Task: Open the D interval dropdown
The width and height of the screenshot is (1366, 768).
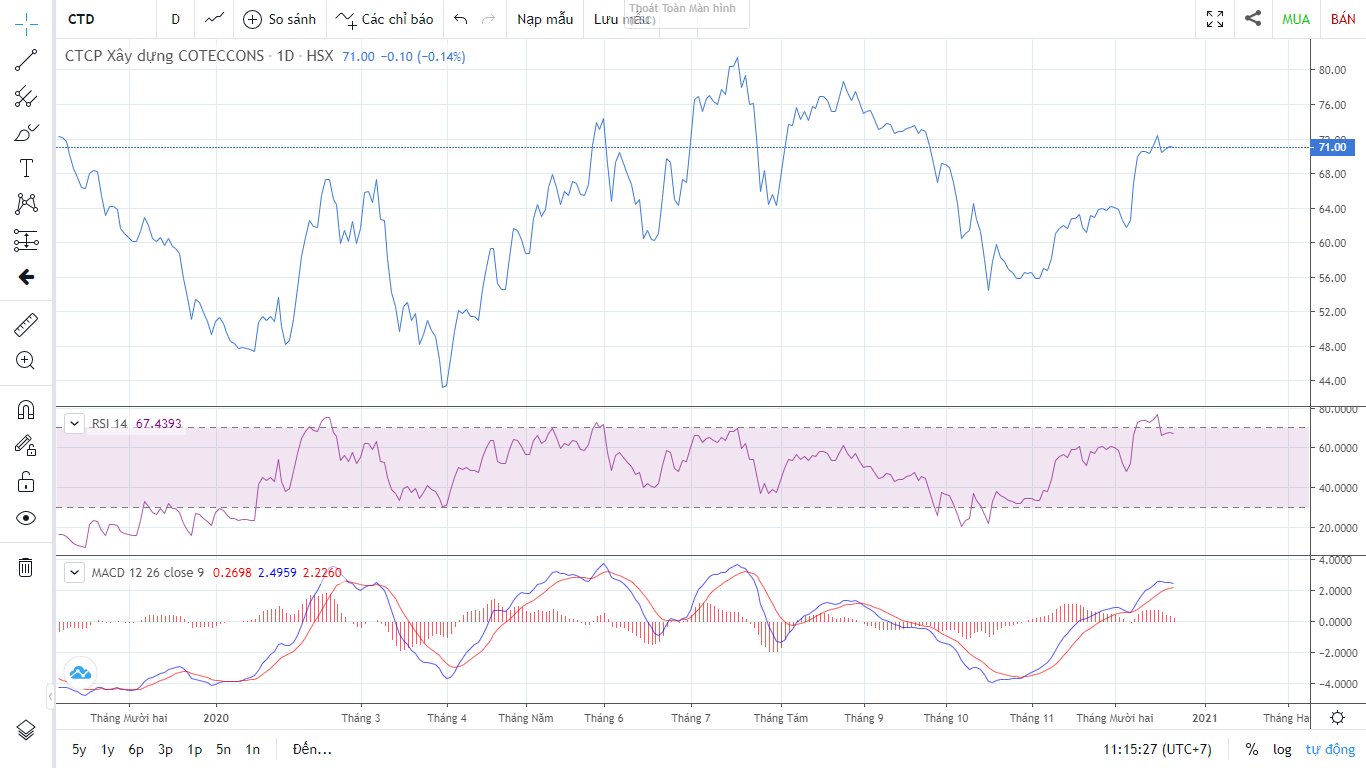Action: [176, 19]
